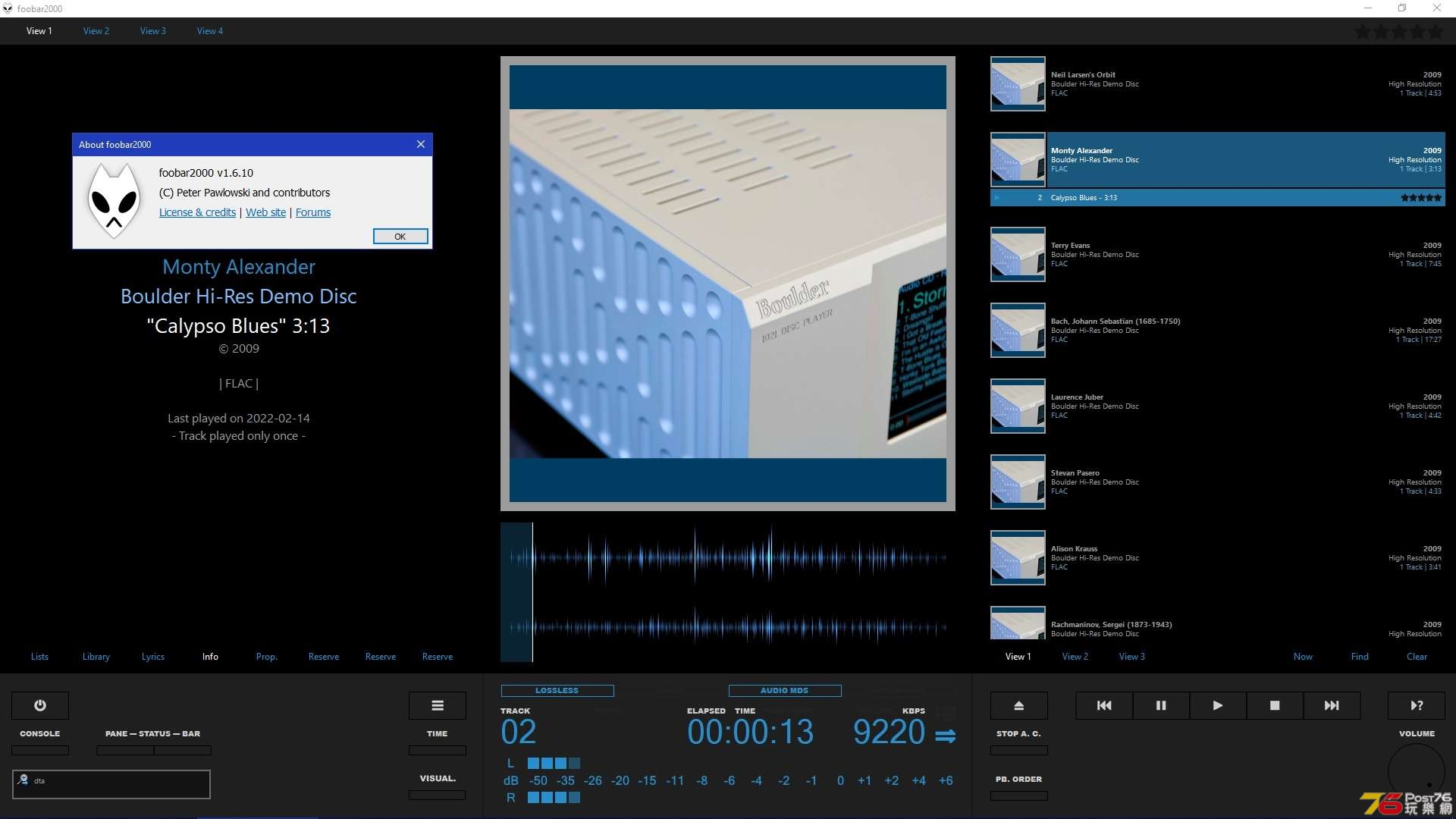Toggle AUDIO MDS status indicator
This screenshot has height=819, width=1456.
click(784, 690)
